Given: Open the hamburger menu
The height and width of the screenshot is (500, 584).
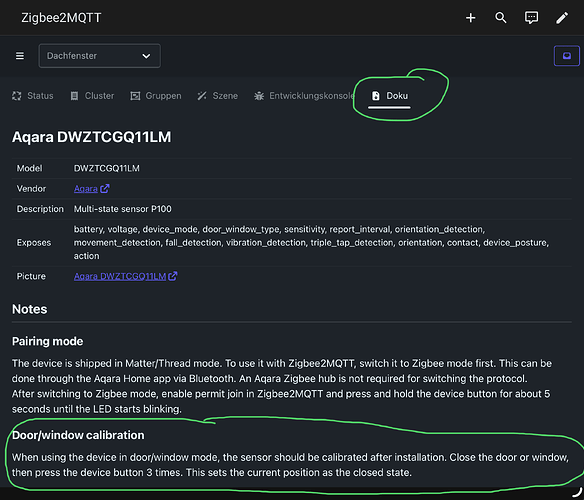Looking at the screenshot, I should [20, 56].
